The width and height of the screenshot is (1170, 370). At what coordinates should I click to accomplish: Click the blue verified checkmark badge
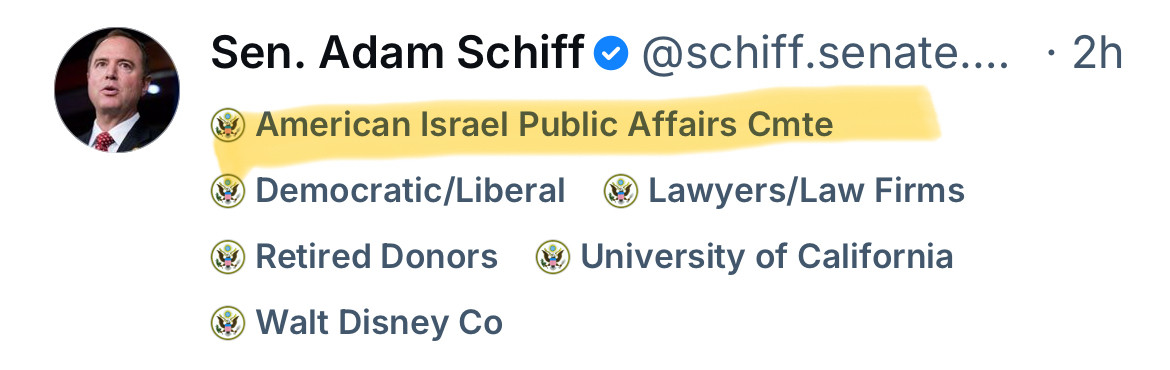[x=611, y=54]
